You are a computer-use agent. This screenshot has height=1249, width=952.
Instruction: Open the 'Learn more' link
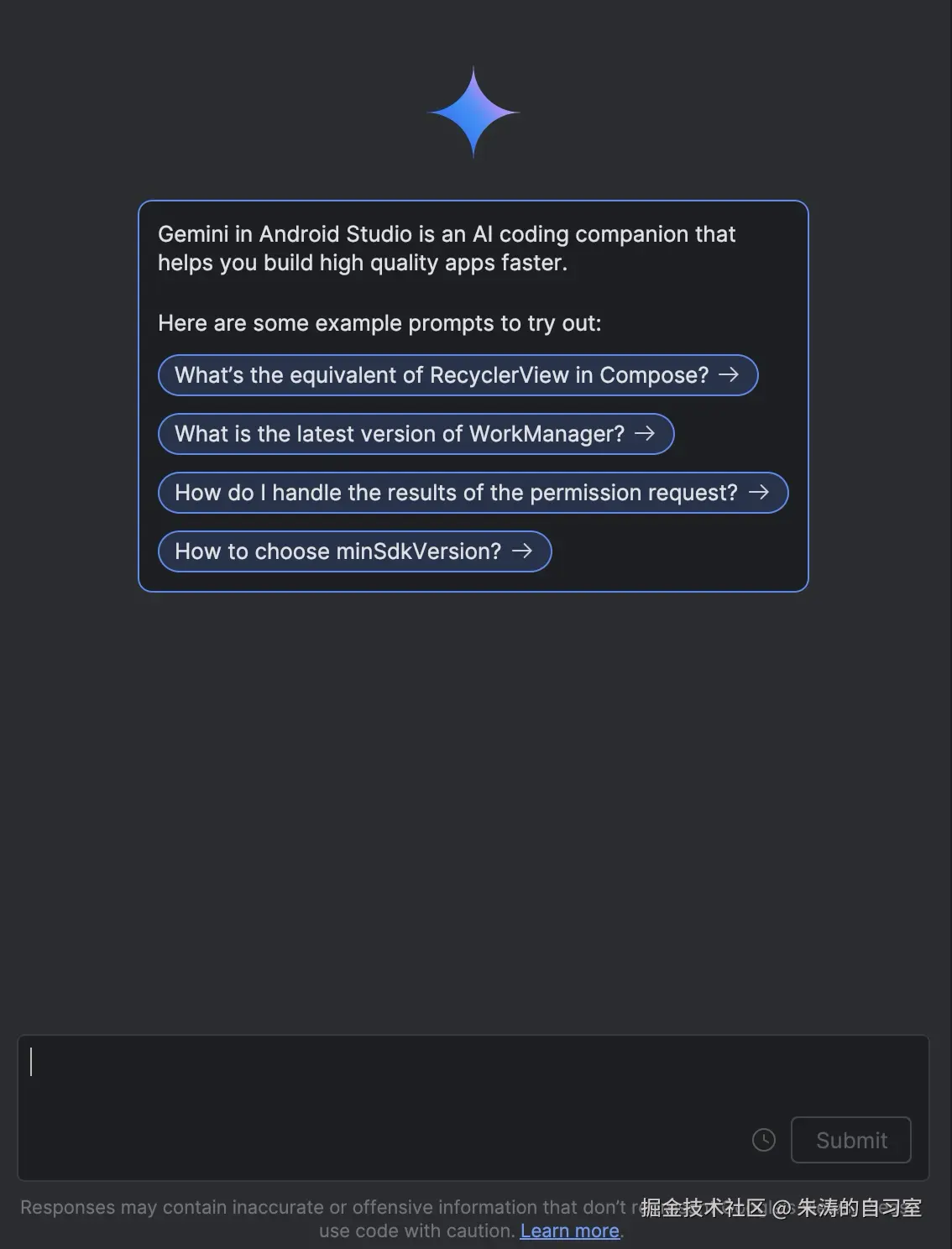[570, 1231]
